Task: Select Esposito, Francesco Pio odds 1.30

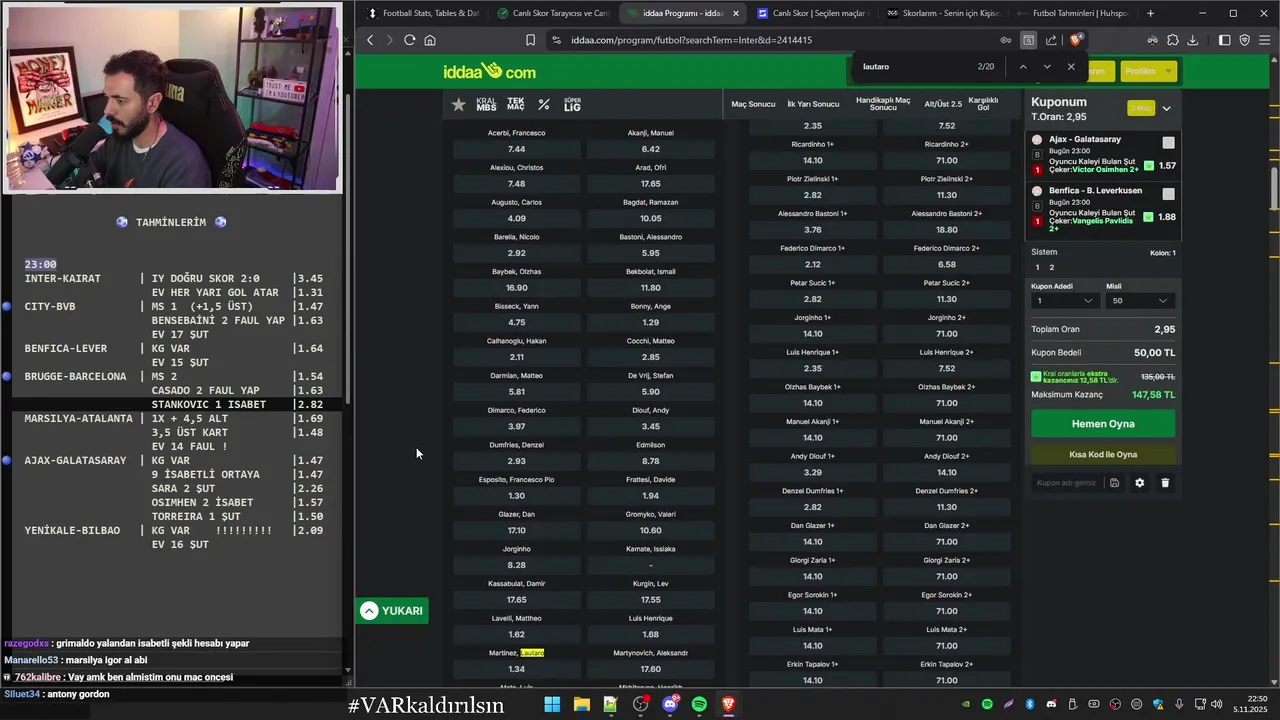Action: point(516,496)
